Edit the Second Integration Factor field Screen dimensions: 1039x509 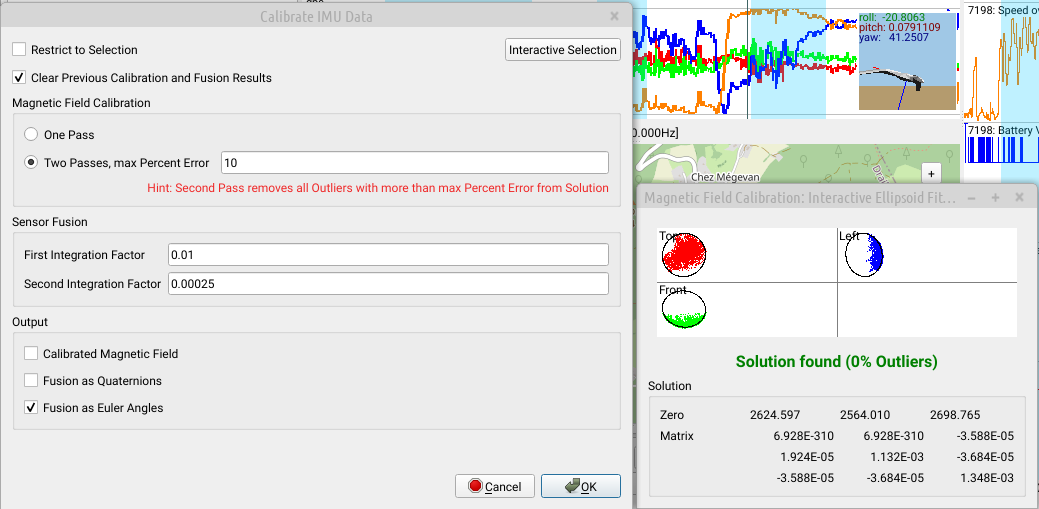click(x=388, y=284)
